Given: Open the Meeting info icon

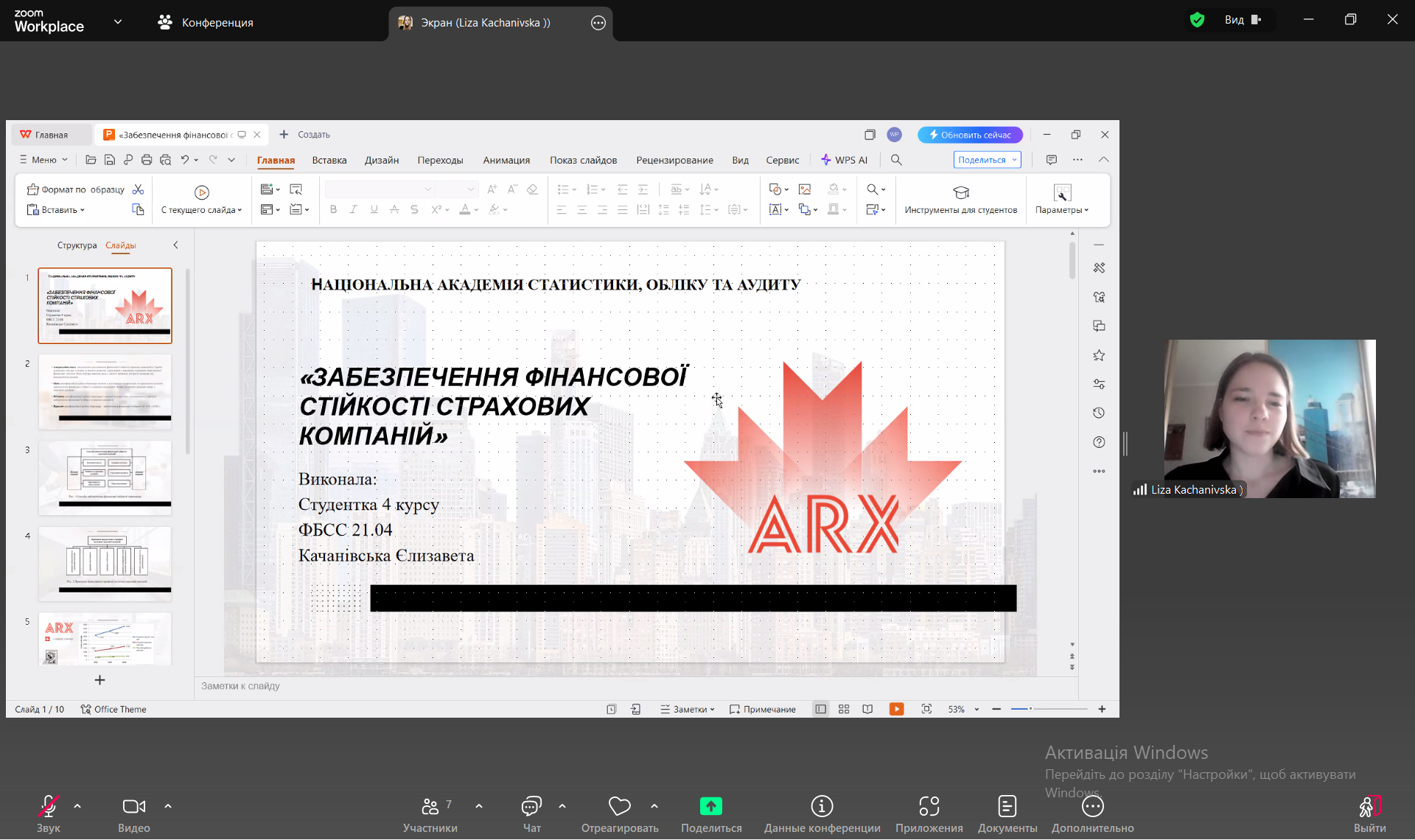Looking at the screenshot, I should tap(822, 807).
